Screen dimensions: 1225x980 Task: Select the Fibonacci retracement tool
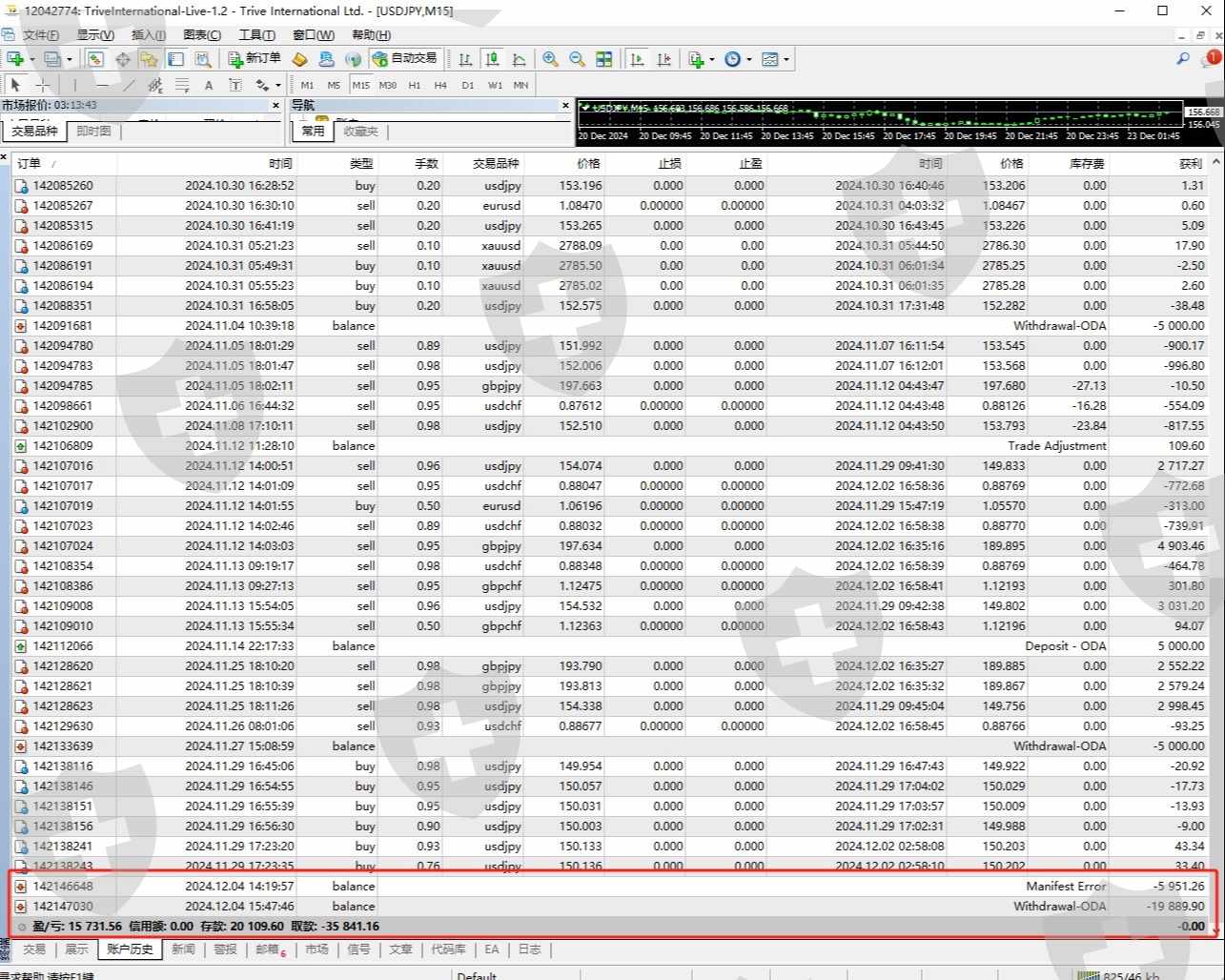point(182,85)
